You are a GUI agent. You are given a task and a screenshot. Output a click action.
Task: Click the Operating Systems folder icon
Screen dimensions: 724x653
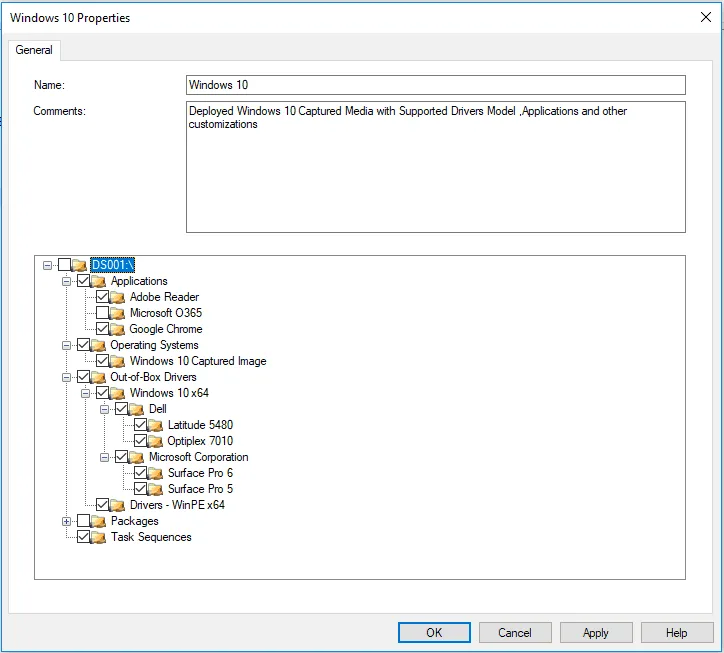click(x=98, y=345)
